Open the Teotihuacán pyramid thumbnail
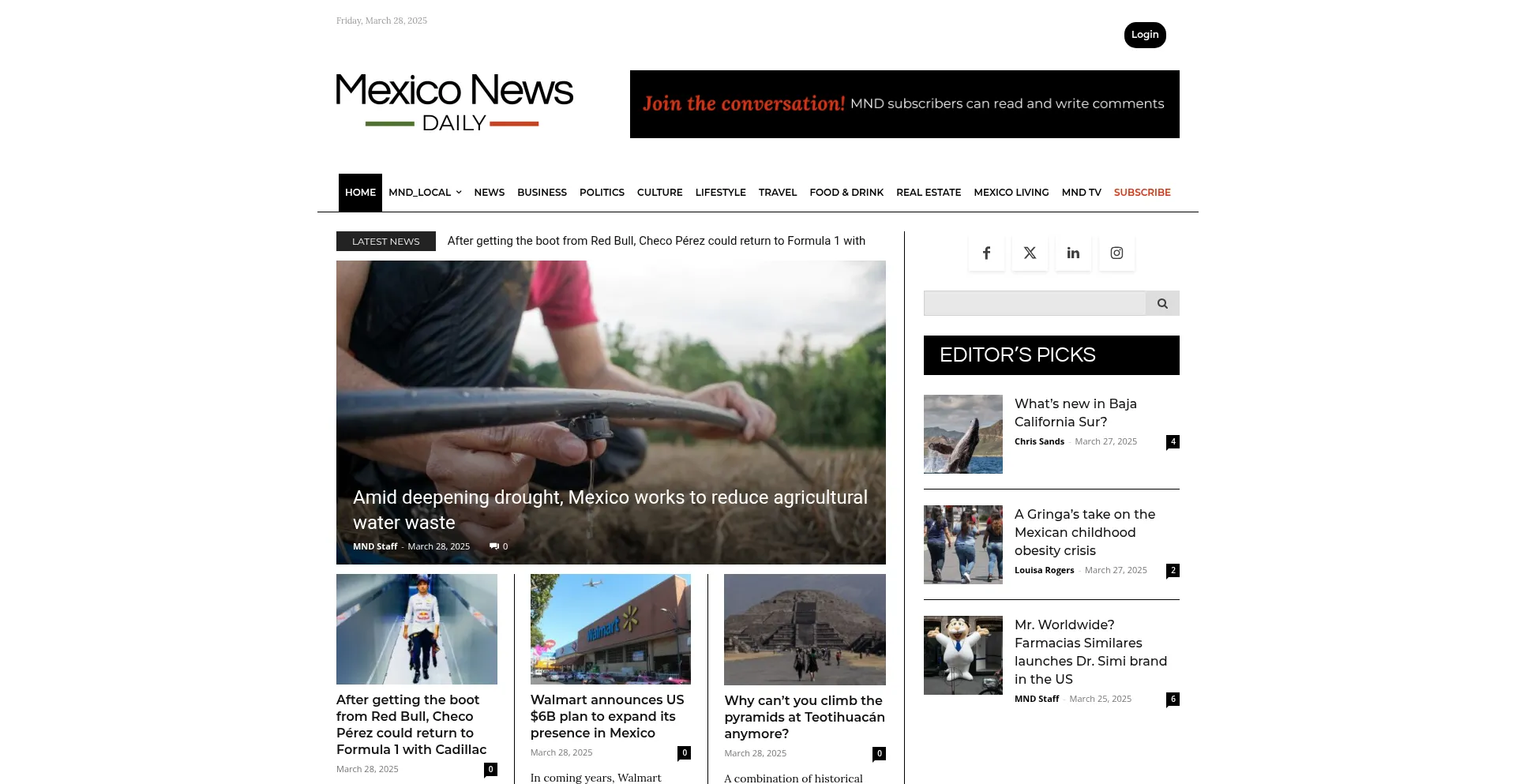The image size is (1516, 784). coord(805,629)
